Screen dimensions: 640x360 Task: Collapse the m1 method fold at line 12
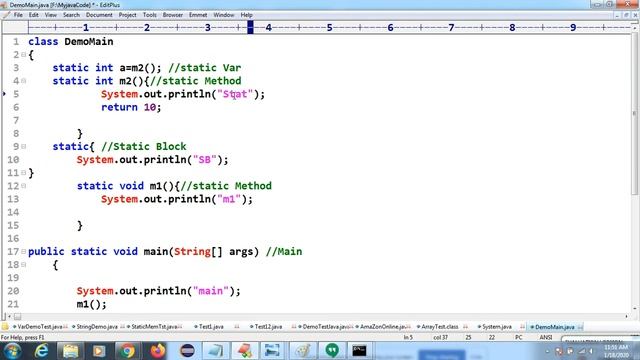coord(24,186)
